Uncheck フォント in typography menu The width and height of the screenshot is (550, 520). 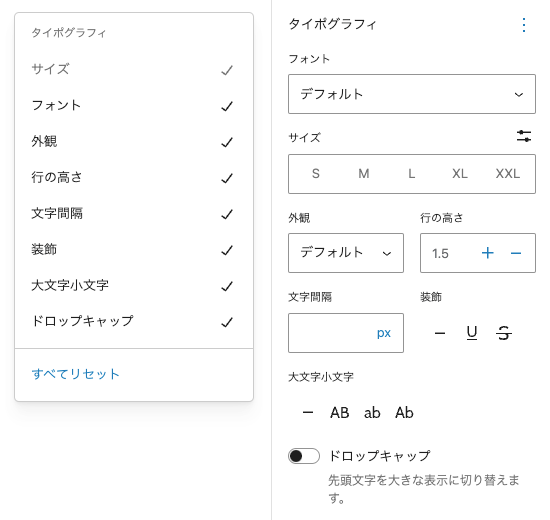tap(134, 106)
